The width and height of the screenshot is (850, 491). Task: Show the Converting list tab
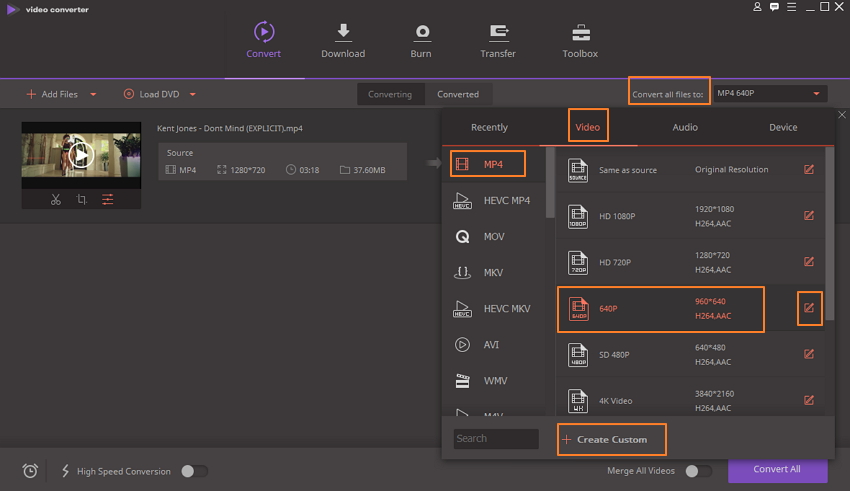click(x=390, y=94)
